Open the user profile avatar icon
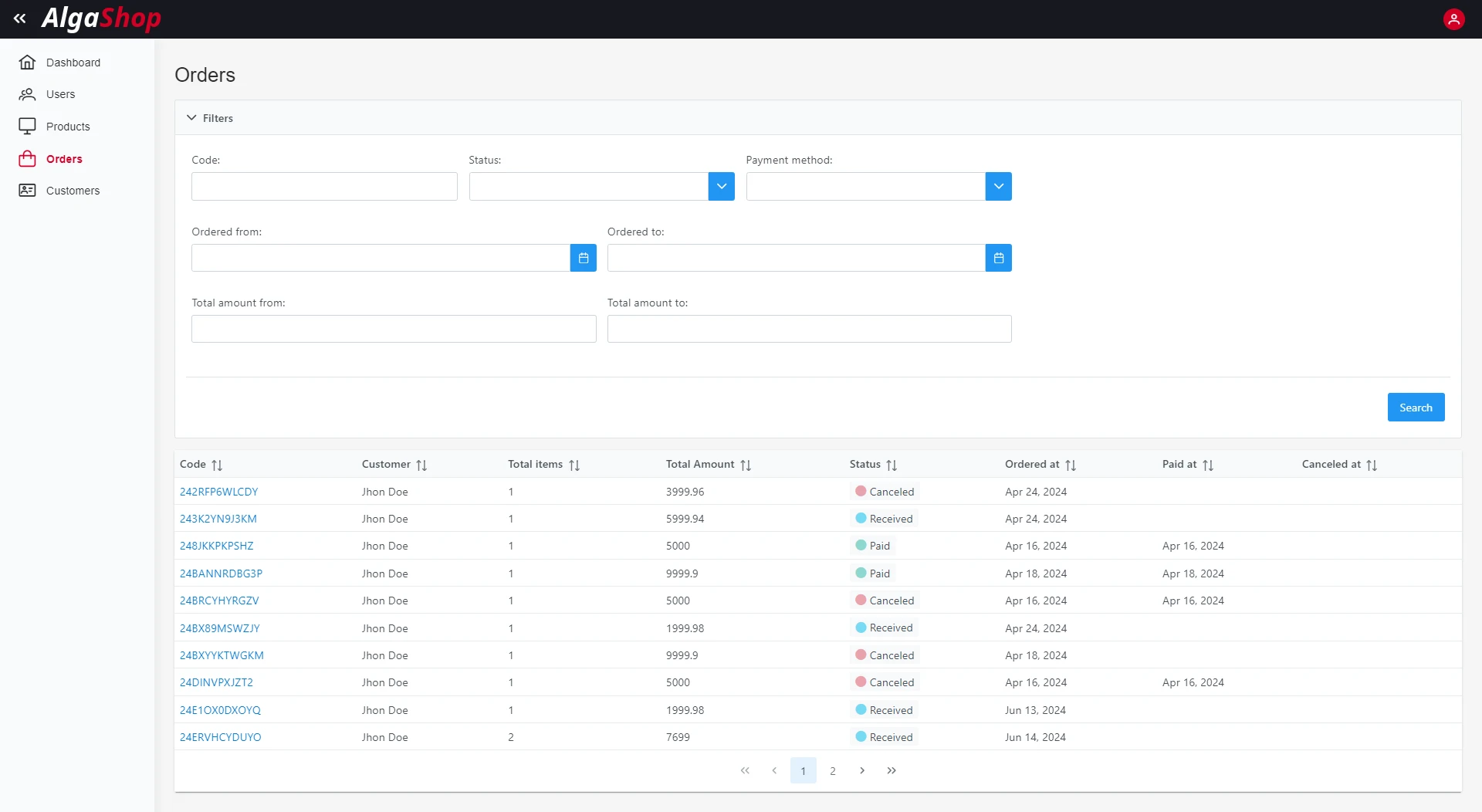 (1453, 19)
